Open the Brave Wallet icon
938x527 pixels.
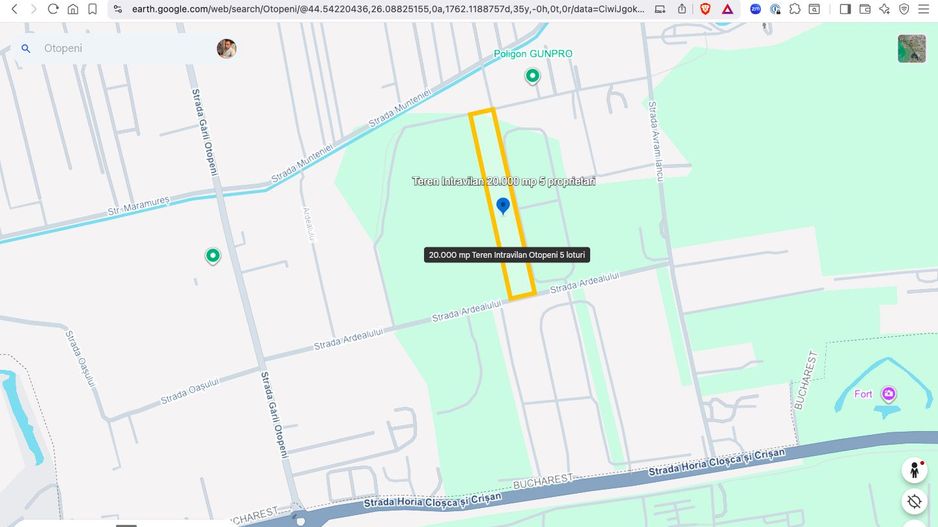pyautogui.click(x=865, y=9)
